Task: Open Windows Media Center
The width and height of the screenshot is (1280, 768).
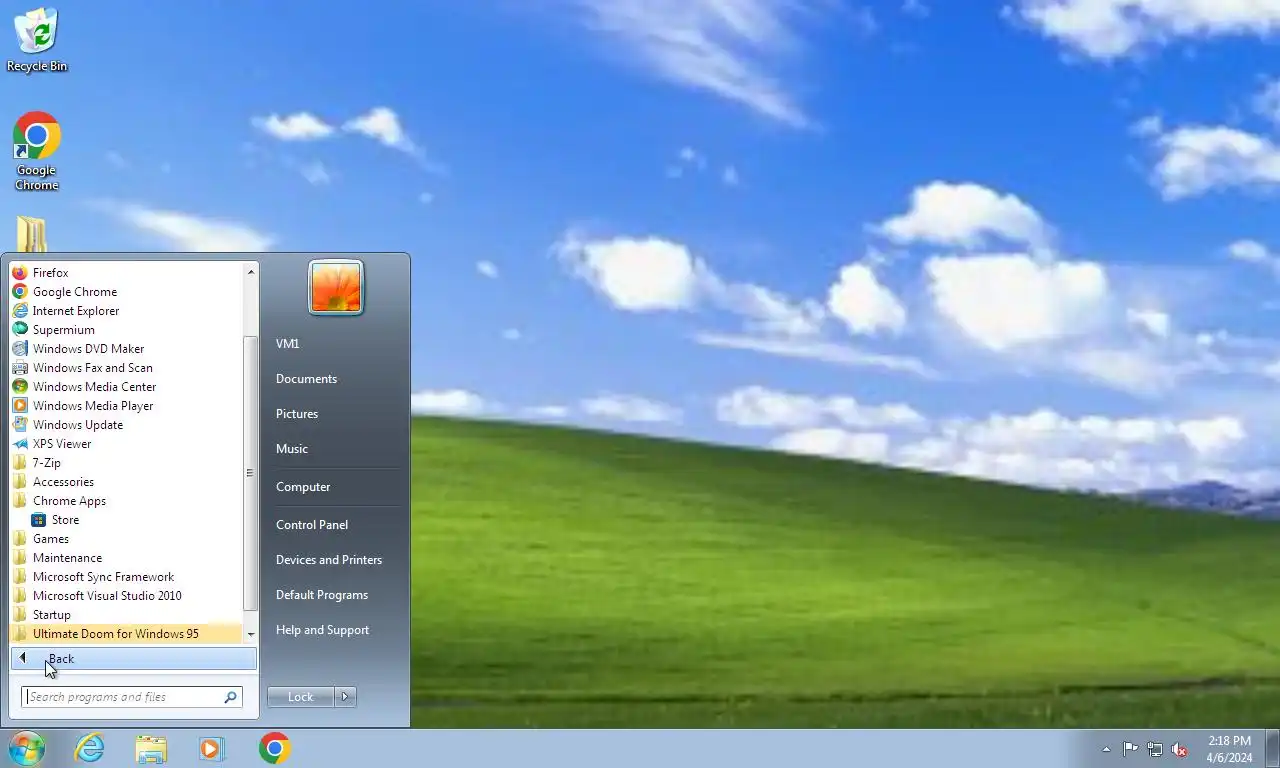Action: (x=126, y=386)
